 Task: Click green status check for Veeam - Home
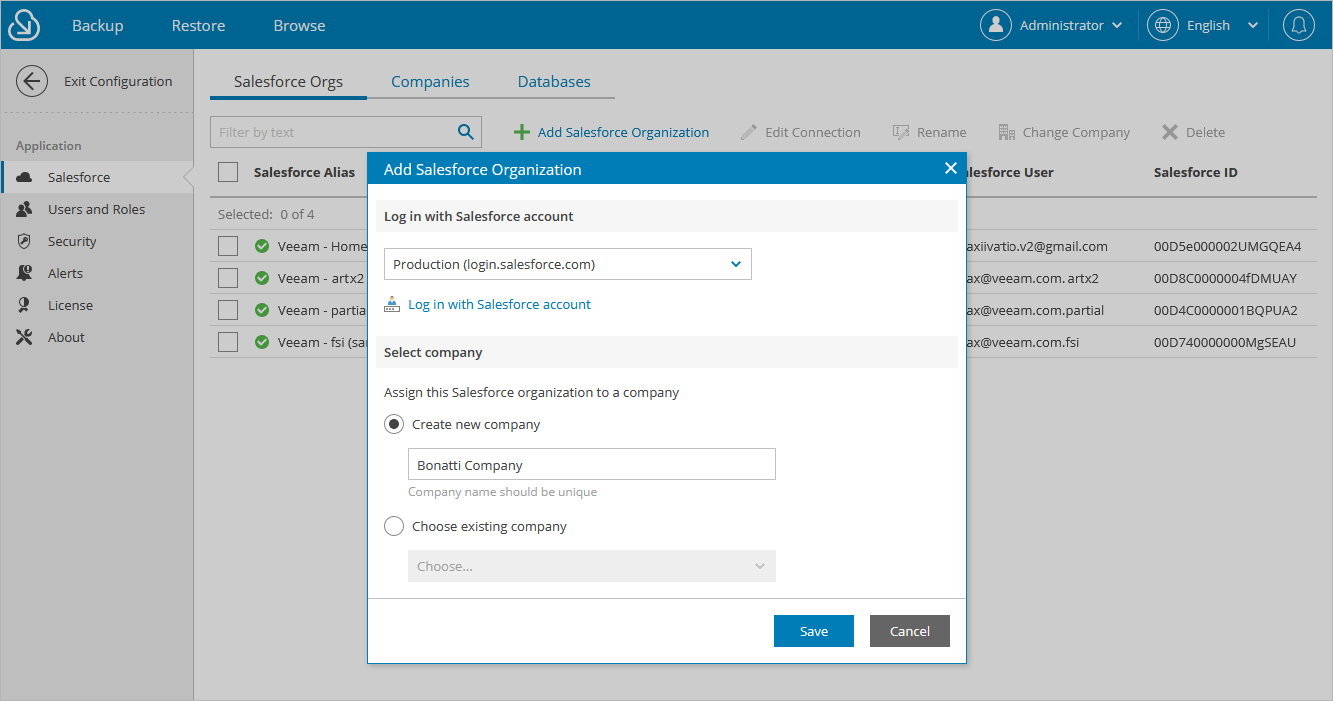[x=262, y=246]
